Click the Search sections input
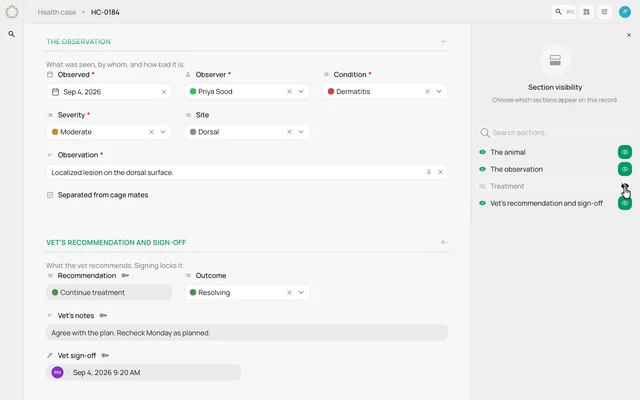Screen dimensions: 640x400 [x=555, y=133]
